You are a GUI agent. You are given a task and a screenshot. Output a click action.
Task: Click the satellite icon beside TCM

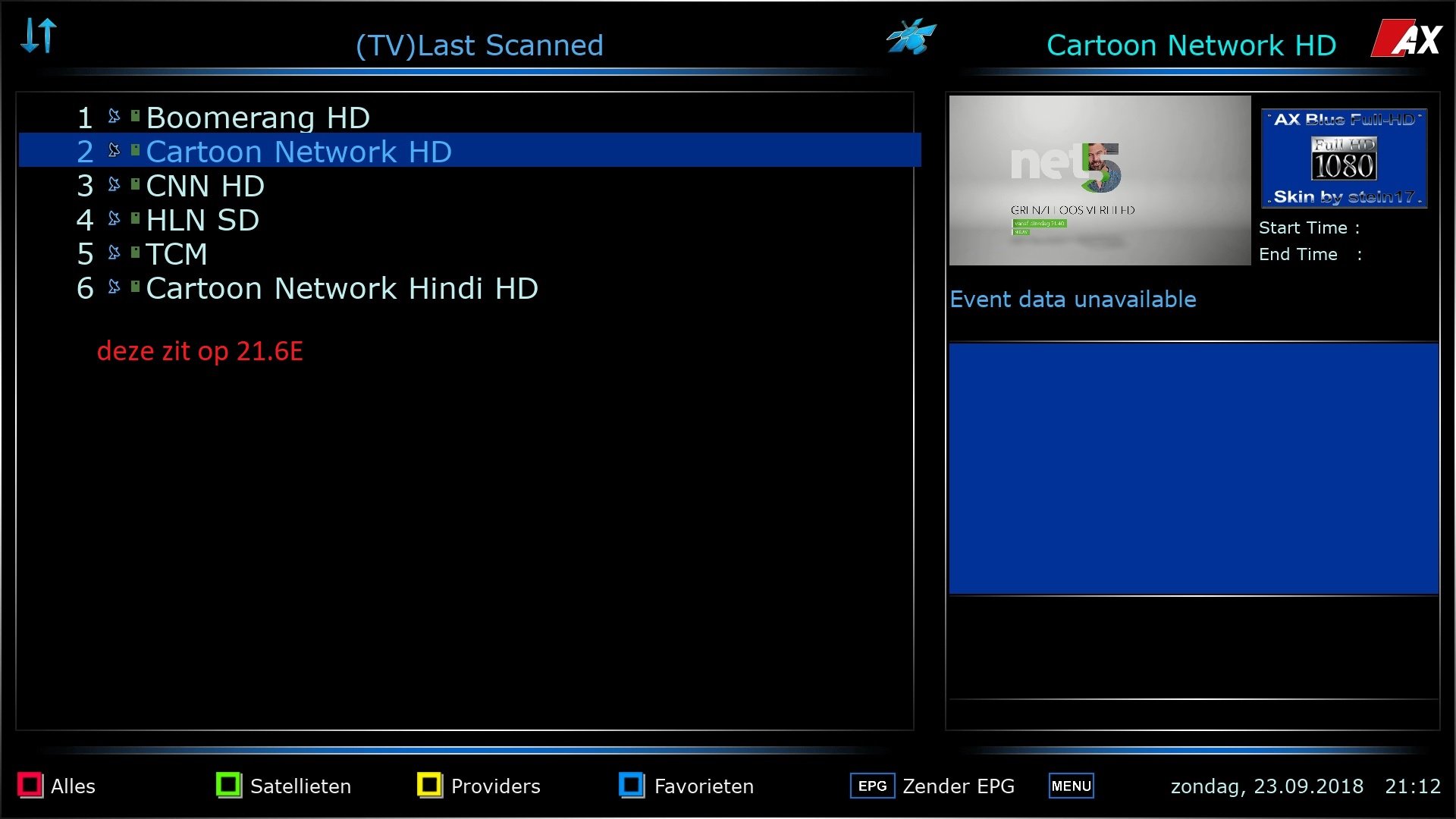coord(114,253)
